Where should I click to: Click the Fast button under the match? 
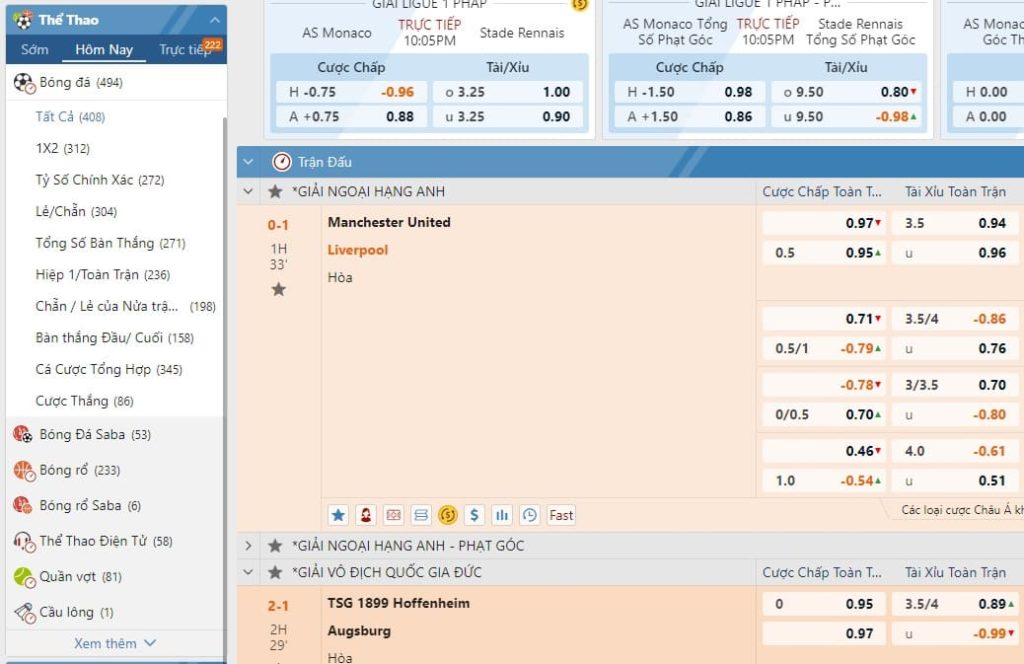point(561,515)
